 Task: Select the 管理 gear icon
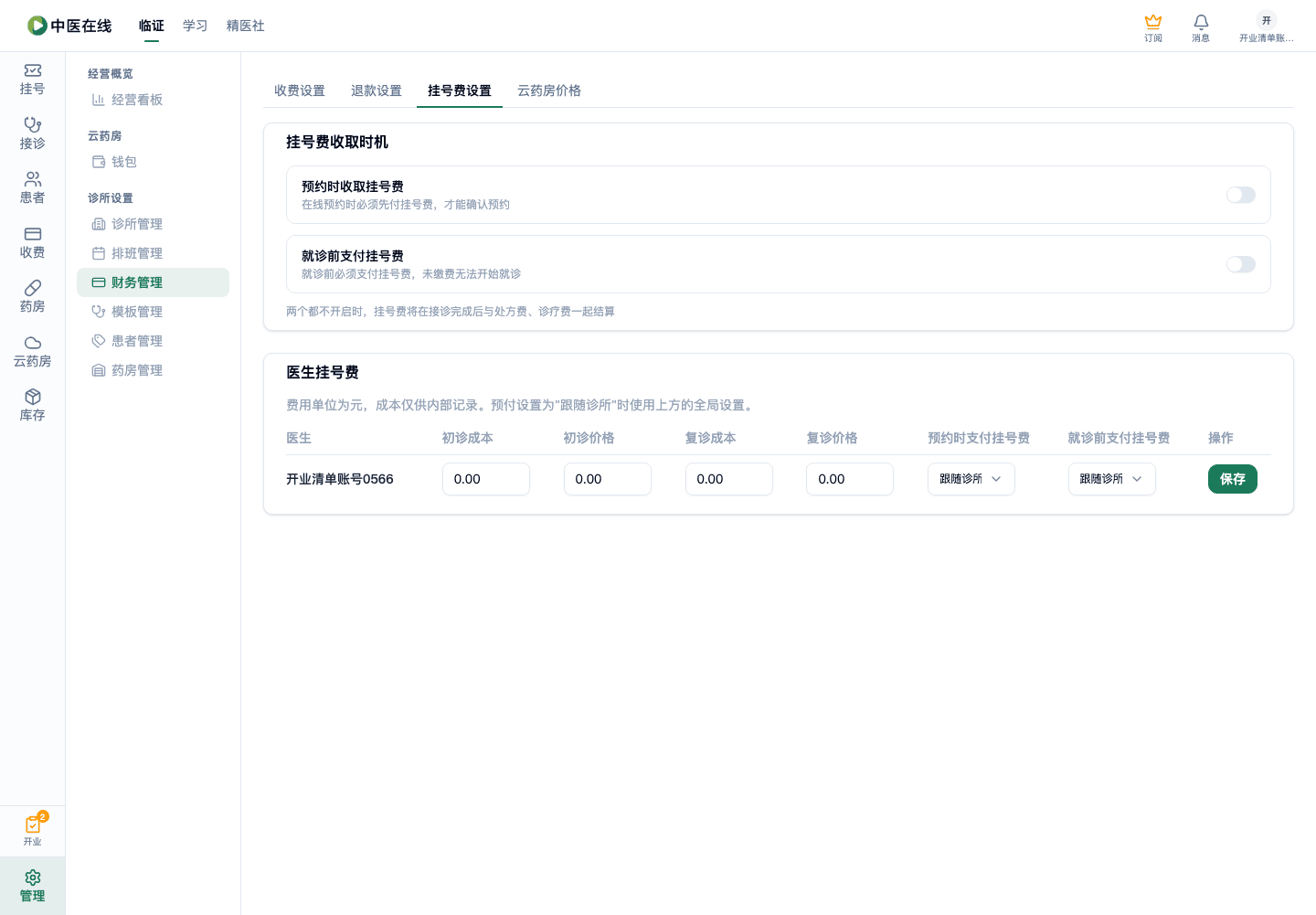[x=32, y=886]
